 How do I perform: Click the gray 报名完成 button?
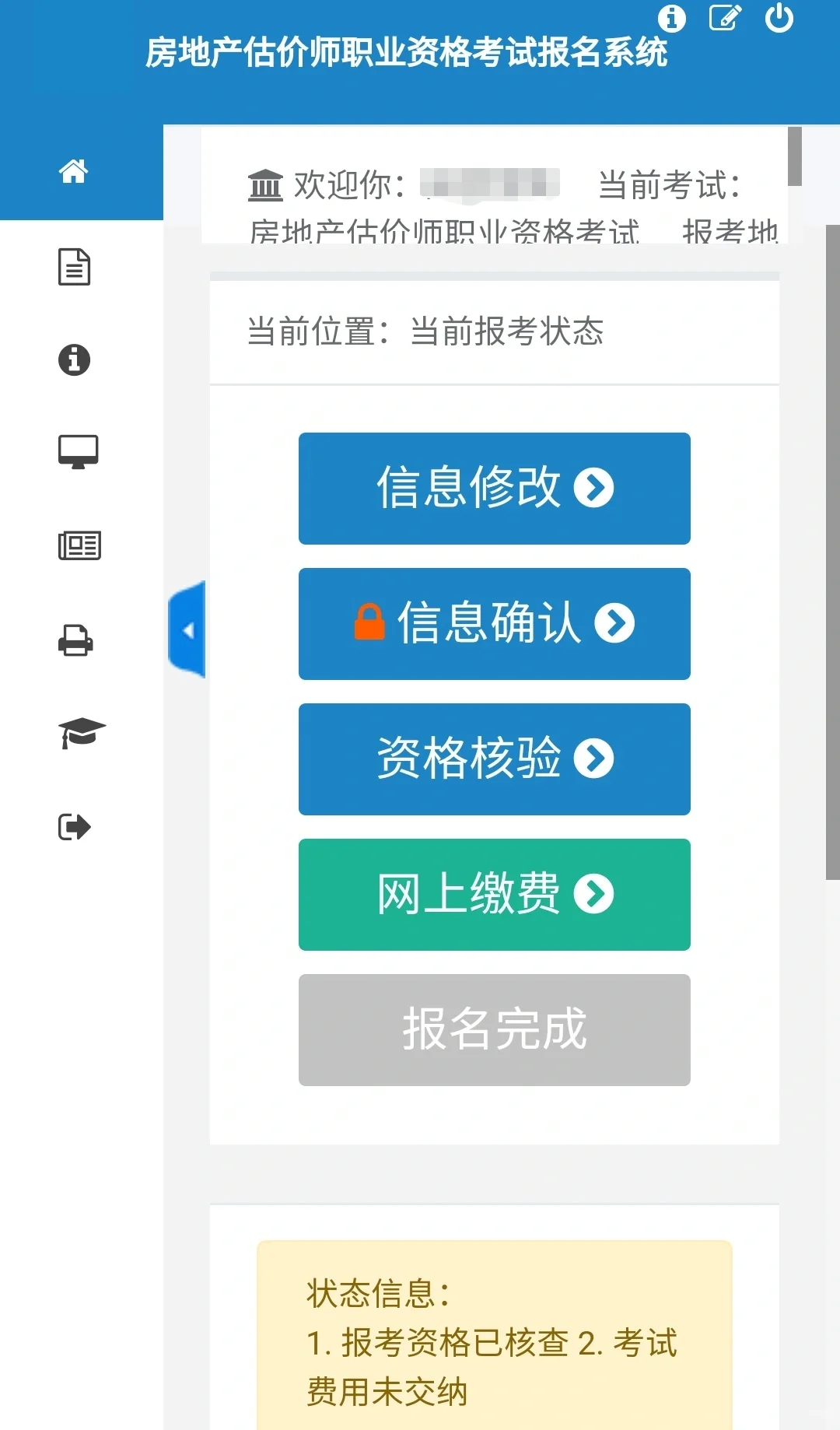(495, 1030)
